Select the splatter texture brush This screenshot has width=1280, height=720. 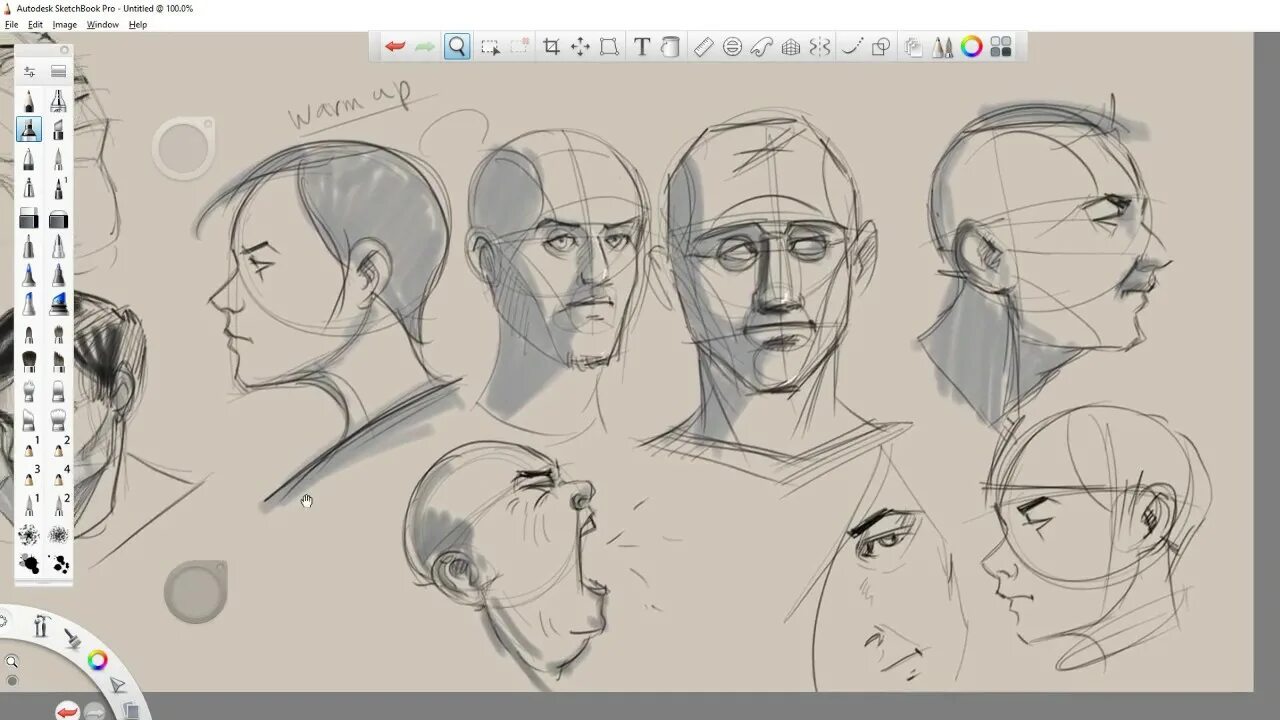tap(29, 535)
